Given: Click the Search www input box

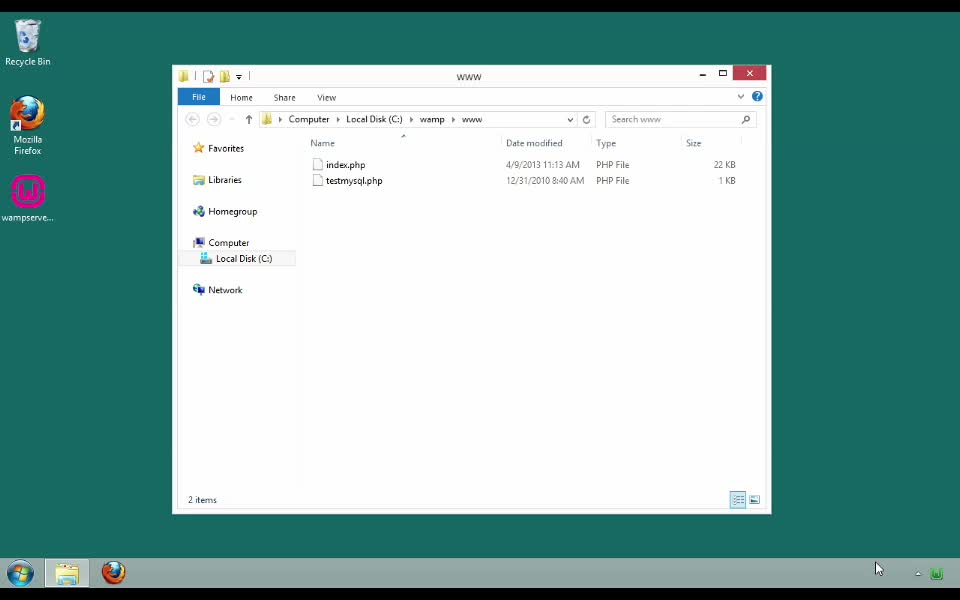Looking at the screenshot, I should [673, 119].
